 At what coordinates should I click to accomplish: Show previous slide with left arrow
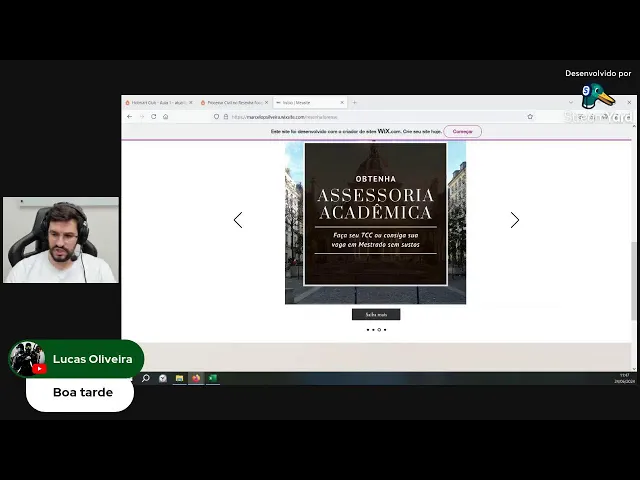tap(238, 220)
